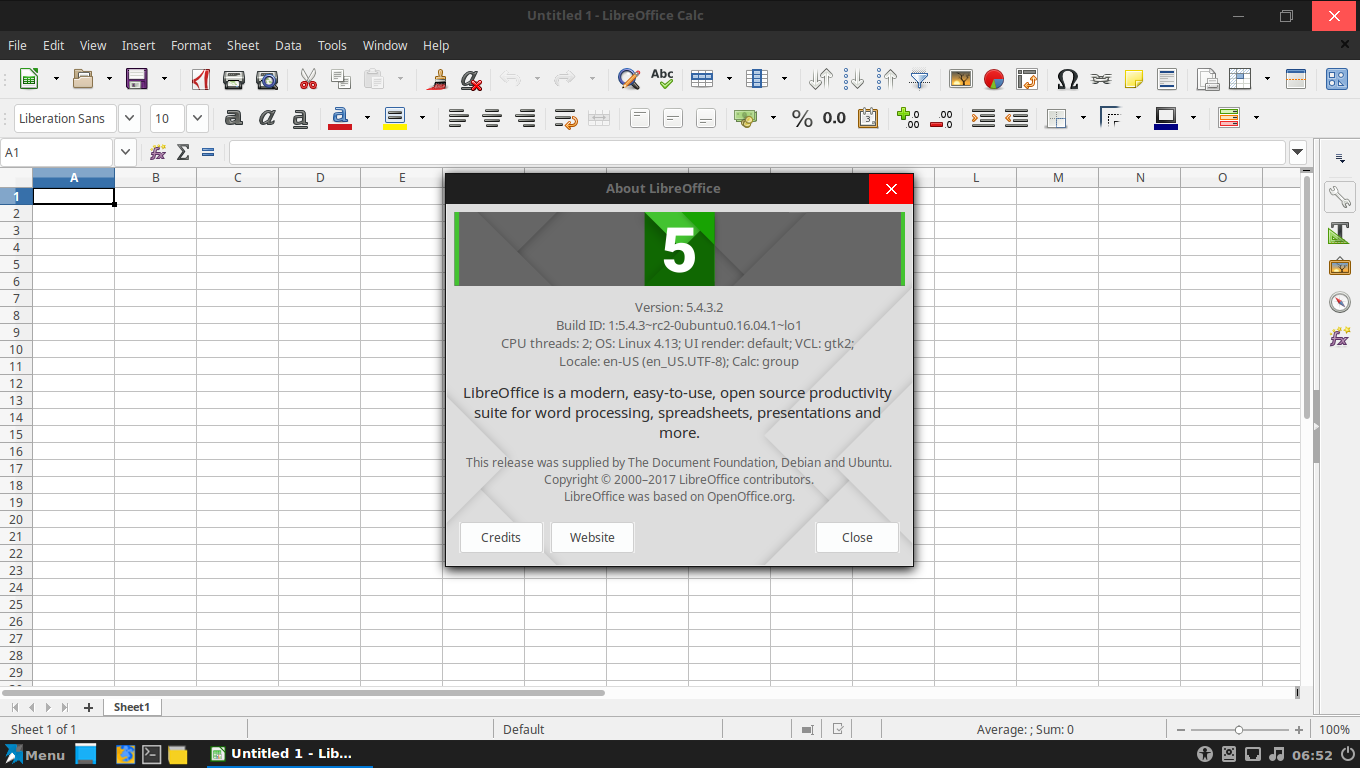Toggle the AutoFilter funnel icon
Viewport: 1360px width, 768px height.
(920, 79)
